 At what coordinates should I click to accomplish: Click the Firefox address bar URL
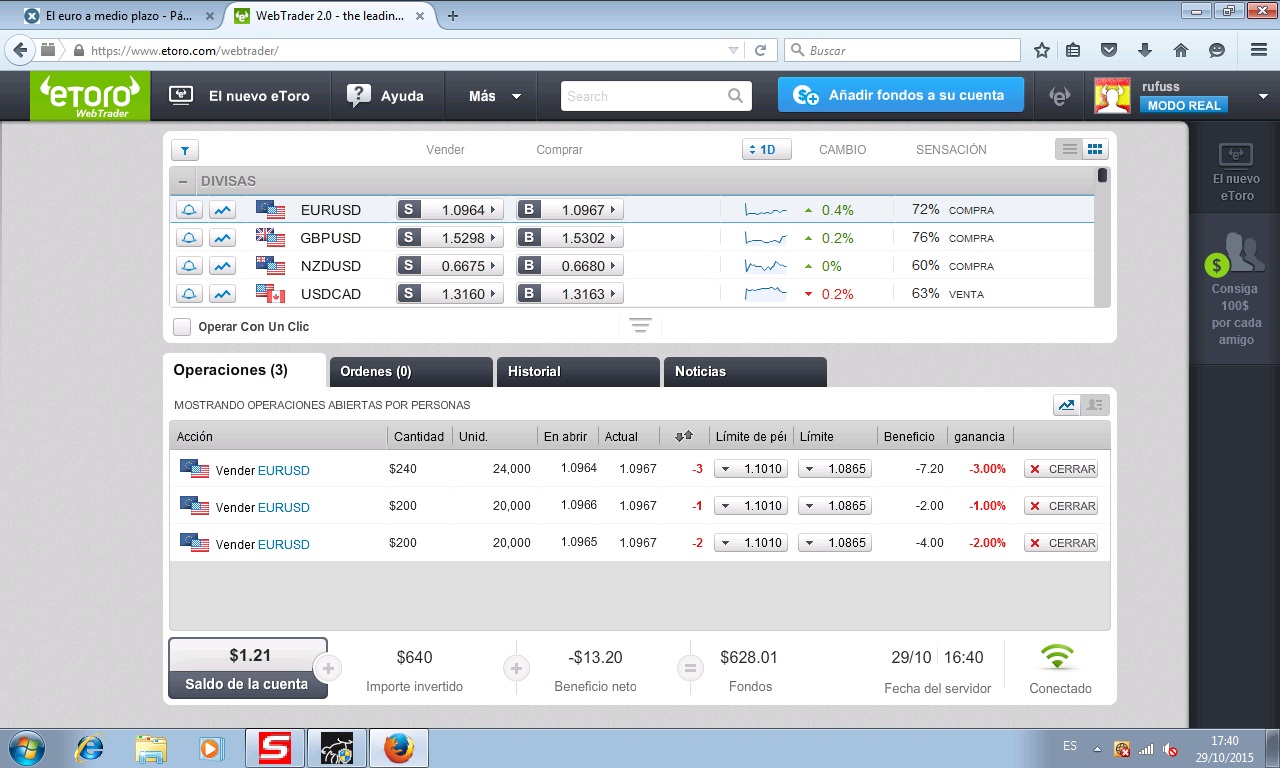point(185,50)
